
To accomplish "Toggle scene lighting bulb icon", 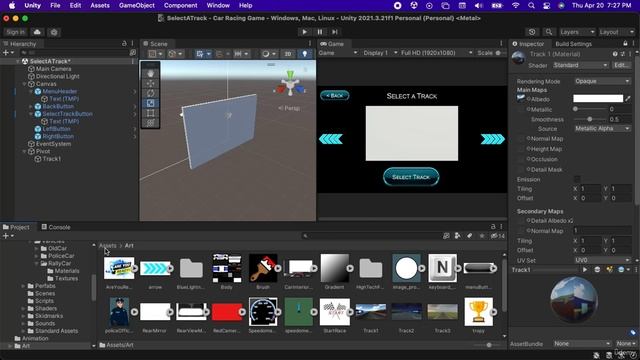I will coord(304,53).
